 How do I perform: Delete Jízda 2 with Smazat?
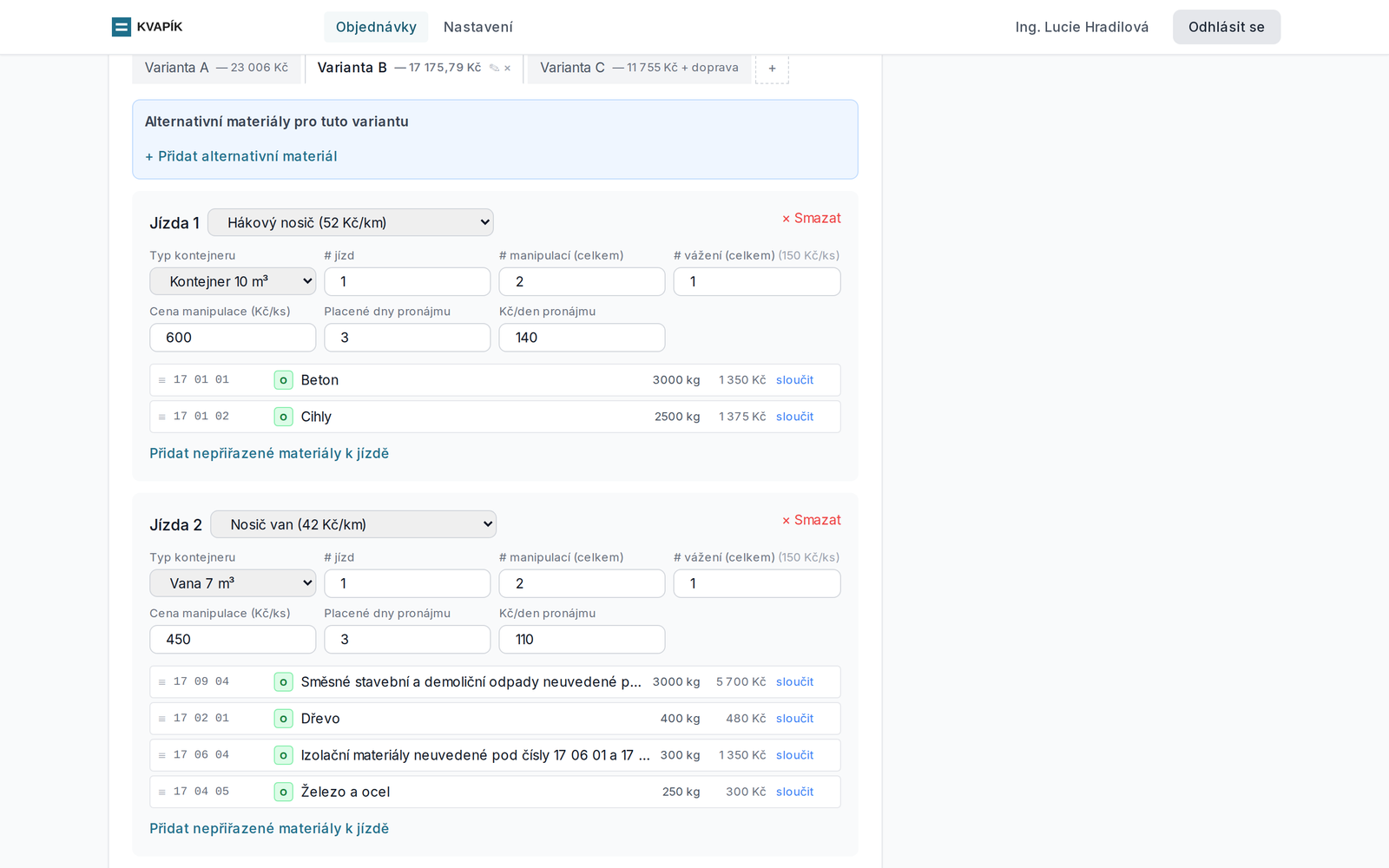pos(812,520)
